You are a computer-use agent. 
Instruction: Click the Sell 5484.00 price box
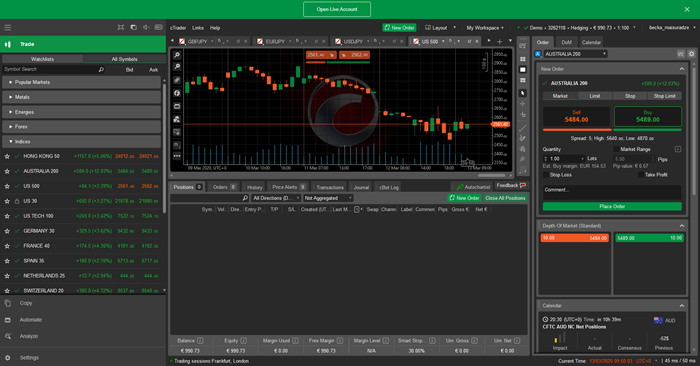click(576, 116)
